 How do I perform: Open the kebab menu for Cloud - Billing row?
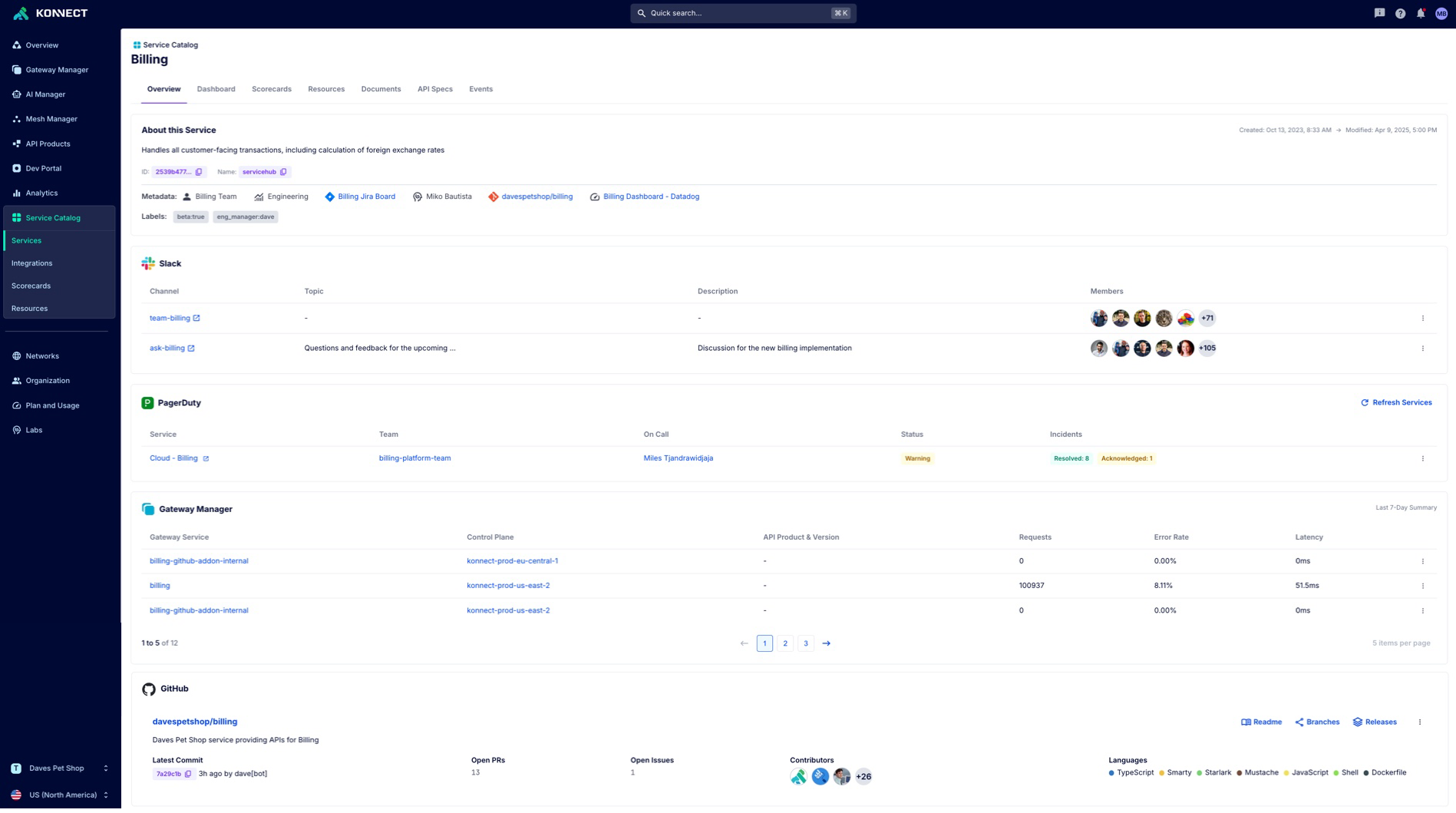point(1422,459)
